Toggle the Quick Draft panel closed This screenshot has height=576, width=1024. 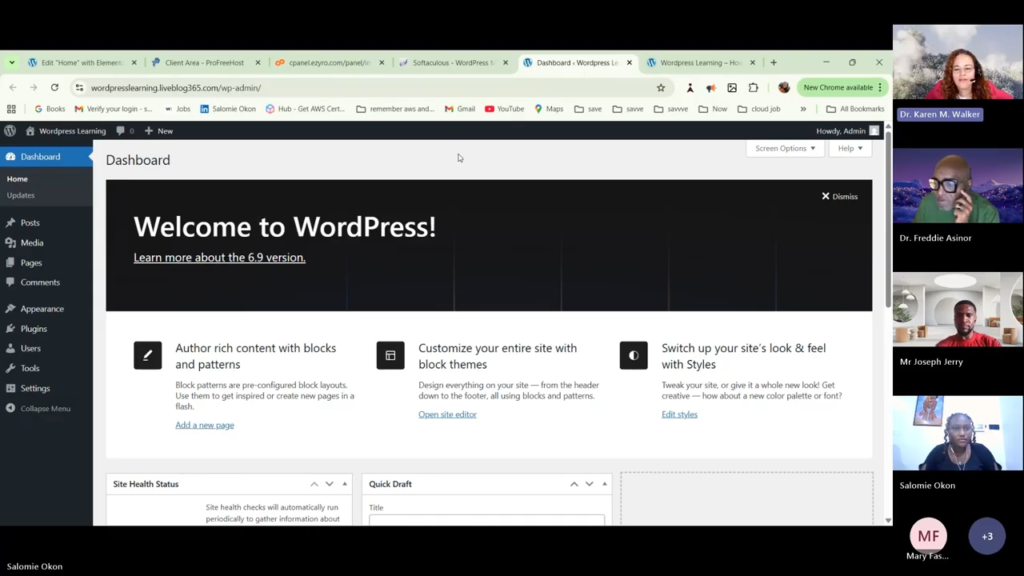pyautogui.click(x=604, y=484)
